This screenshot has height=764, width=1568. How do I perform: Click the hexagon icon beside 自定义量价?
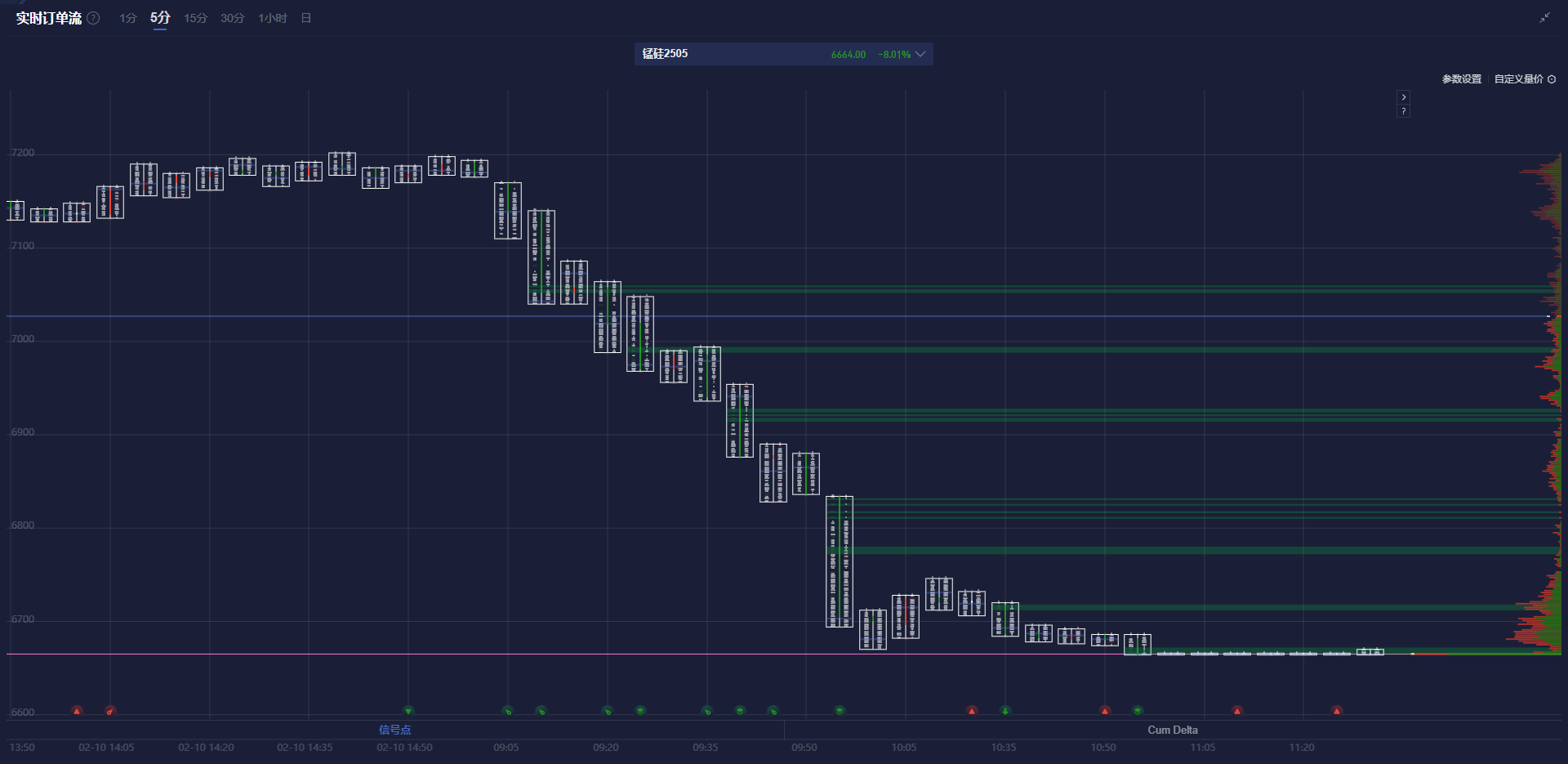point(1552,79)
